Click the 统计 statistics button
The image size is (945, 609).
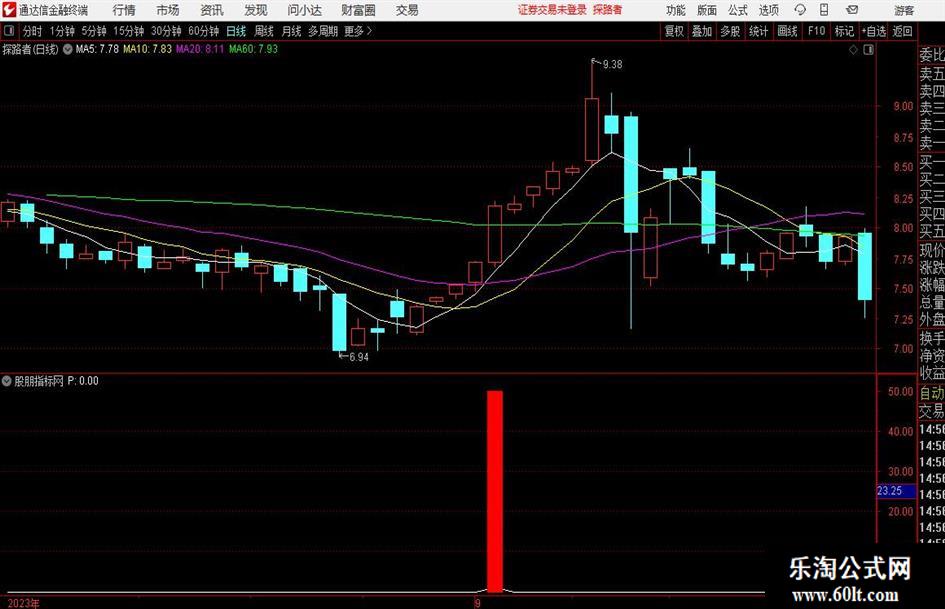pos(758,31)
